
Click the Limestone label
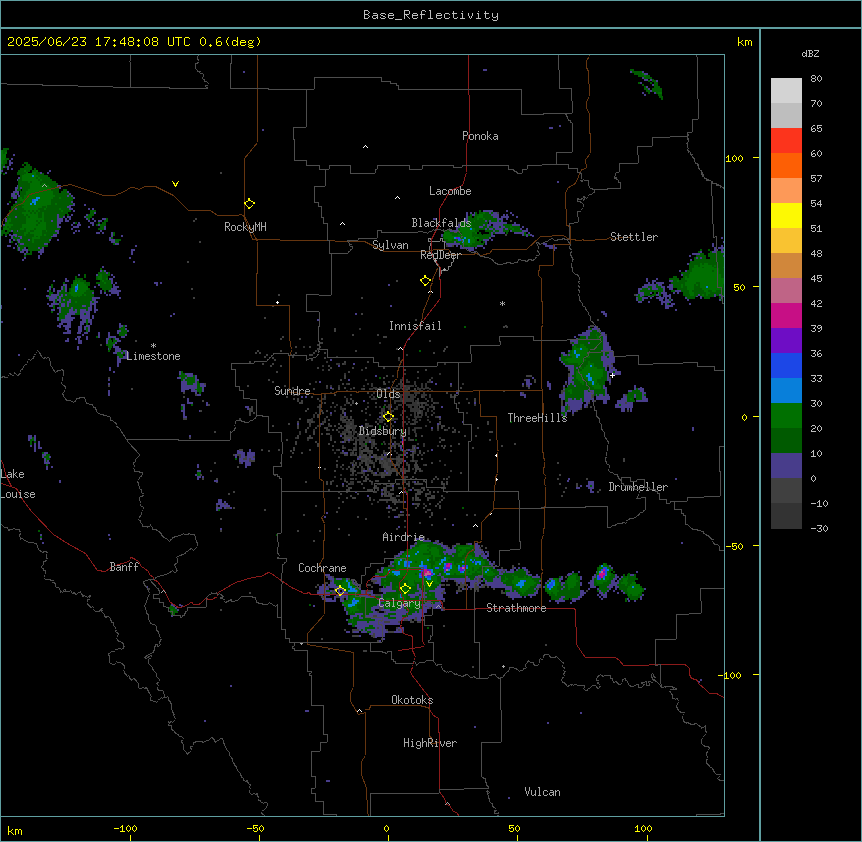pos(153,356)
